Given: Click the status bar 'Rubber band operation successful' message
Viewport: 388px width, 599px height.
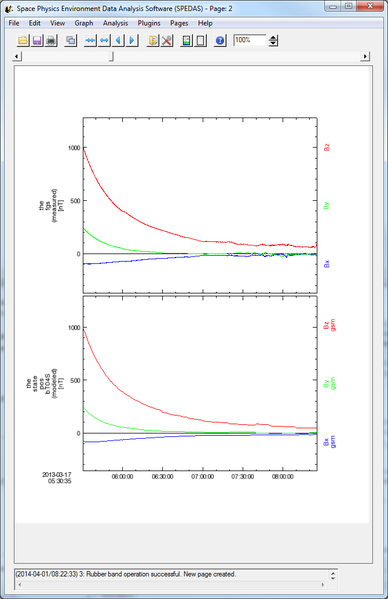Looking at the screenshot, I should 126,574.
